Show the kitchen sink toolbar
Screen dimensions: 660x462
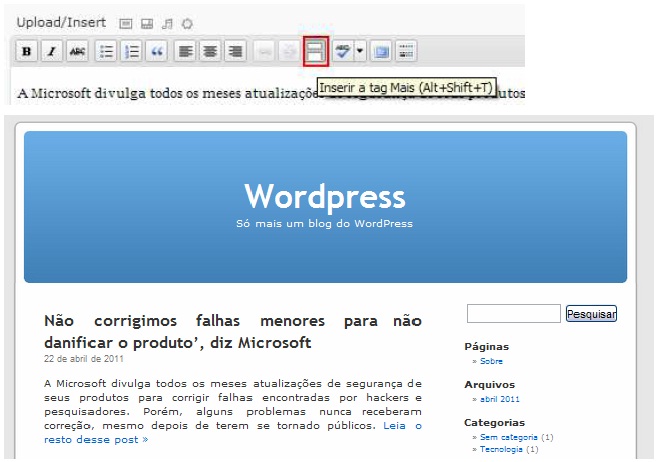pos(406,51)
